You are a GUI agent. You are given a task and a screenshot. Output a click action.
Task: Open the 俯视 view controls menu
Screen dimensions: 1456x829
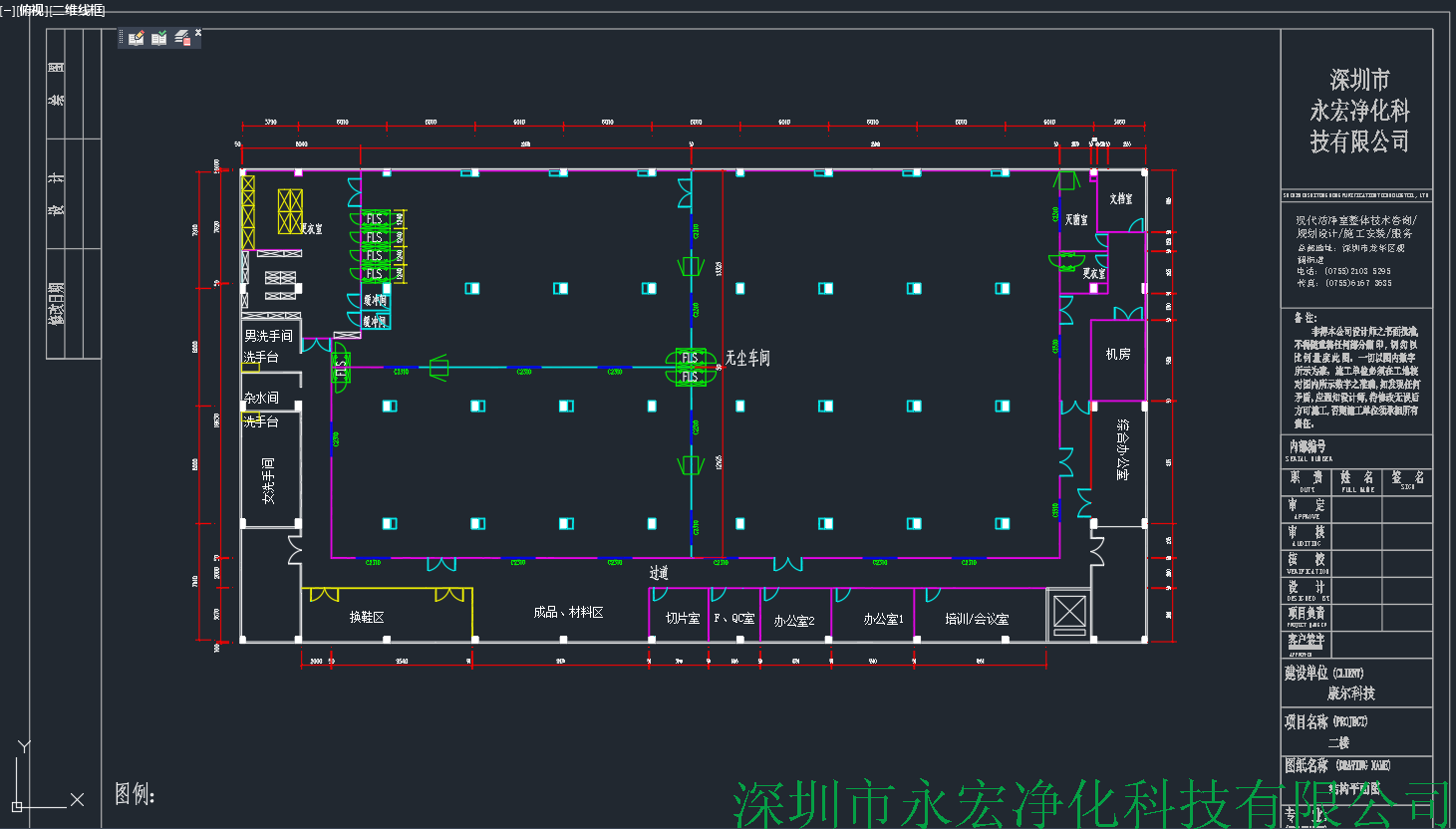click(33, 10)
